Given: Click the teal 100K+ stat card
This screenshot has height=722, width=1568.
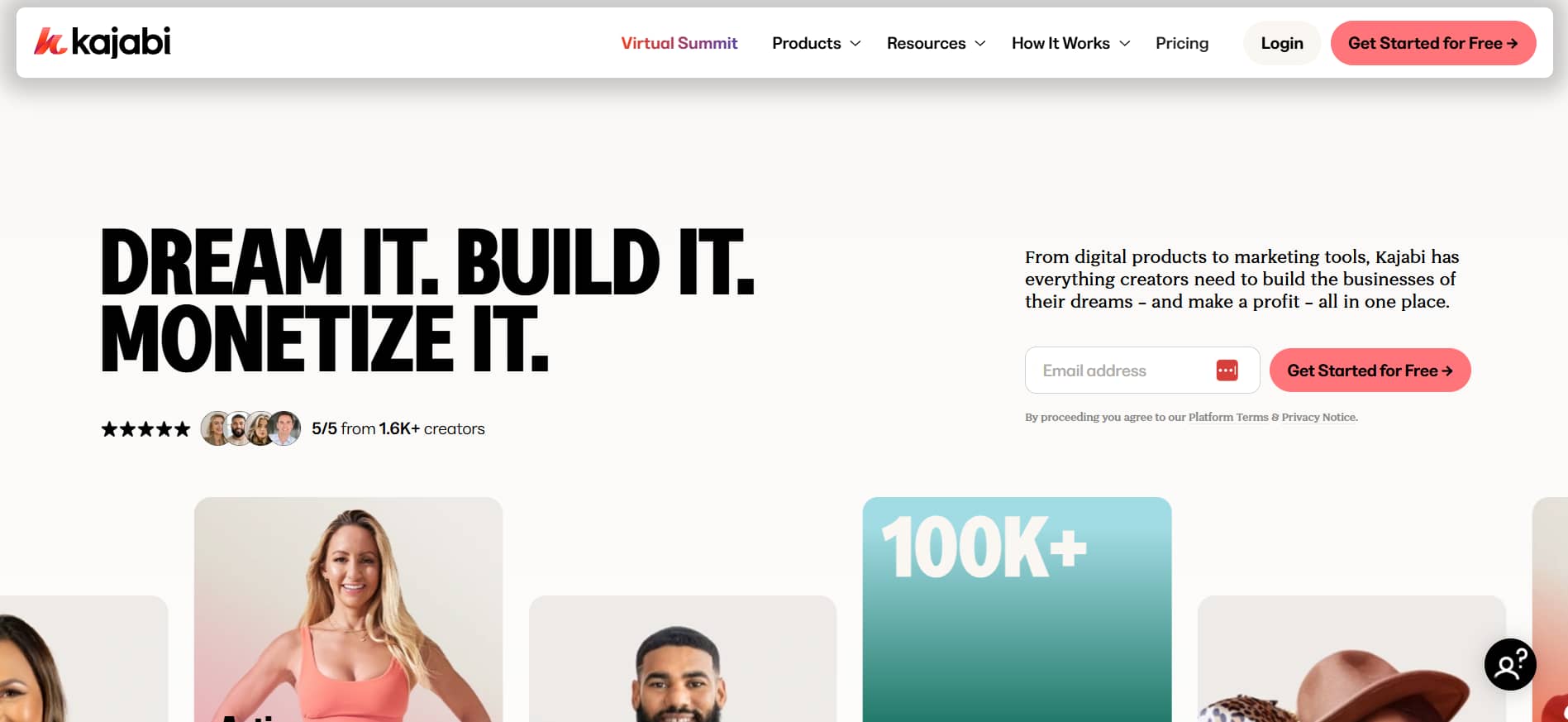Looking at the screenshot, I should tap(1017, 610).
